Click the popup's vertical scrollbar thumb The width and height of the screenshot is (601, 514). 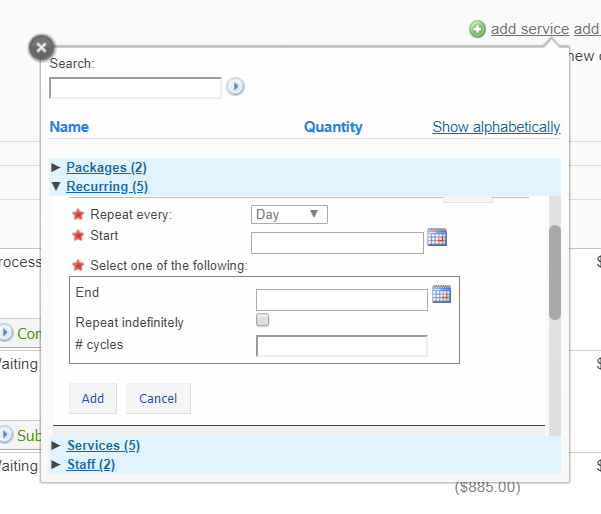point(555,272)
